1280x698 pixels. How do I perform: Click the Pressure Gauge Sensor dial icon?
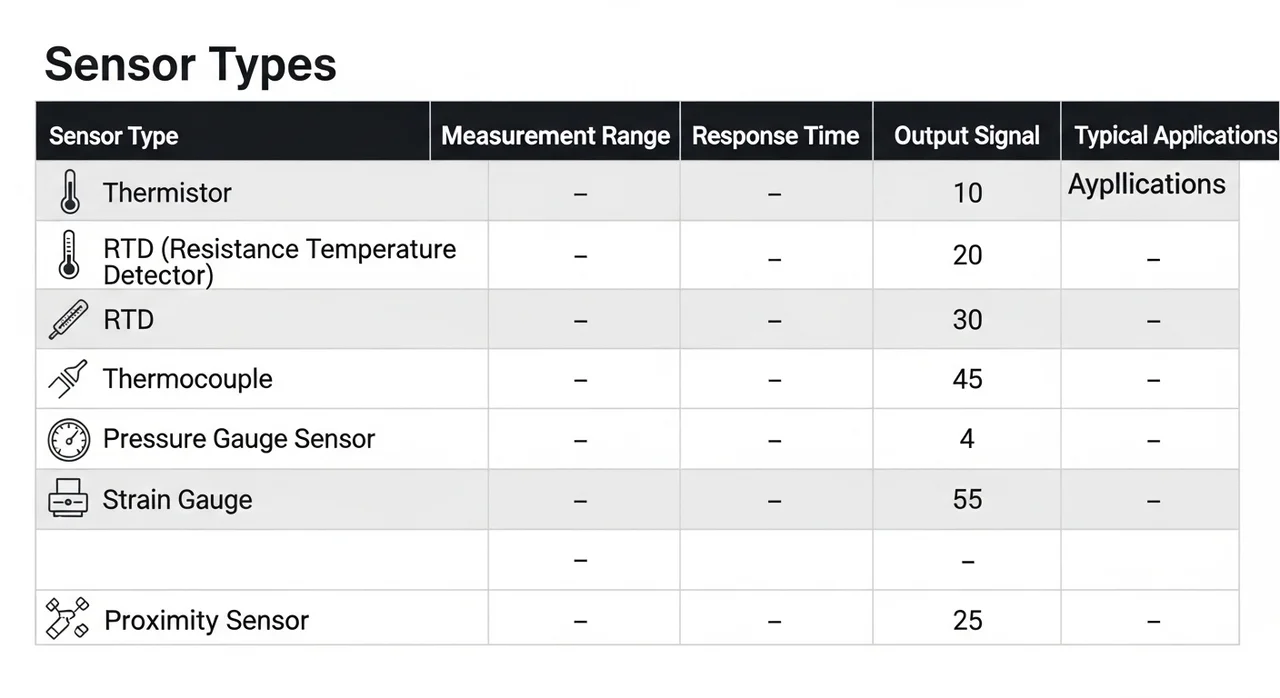click(x=68, y=439)
